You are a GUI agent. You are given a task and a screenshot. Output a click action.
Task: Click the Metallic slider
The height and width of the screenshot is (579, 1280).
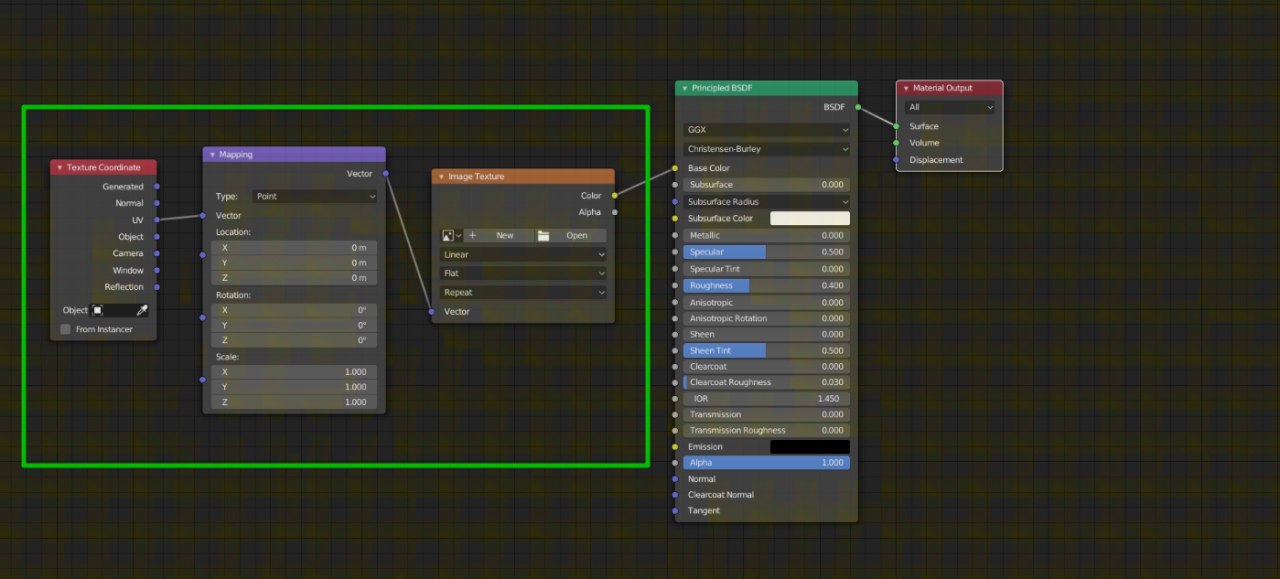(x=767, y=235)
